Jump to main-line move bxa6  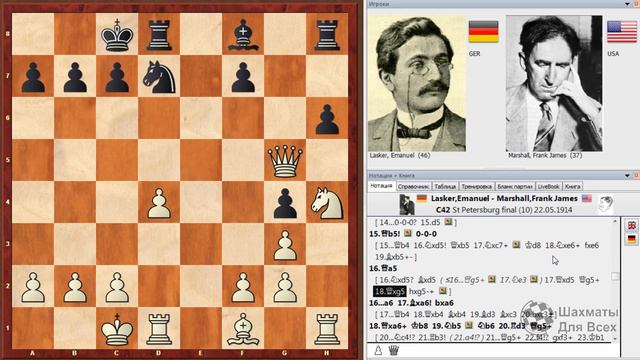click(444, 303)
